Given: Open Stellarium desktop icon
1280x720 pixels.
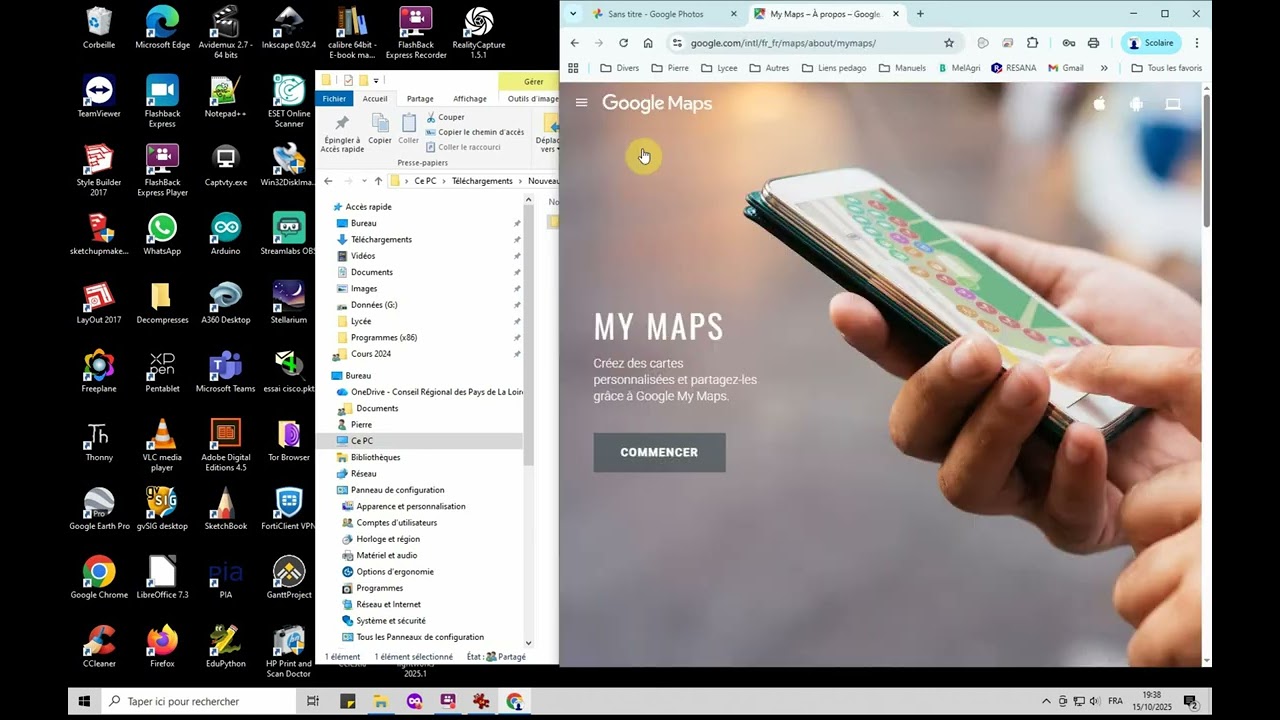Looking at the screenshot, I should coord(289,303).
